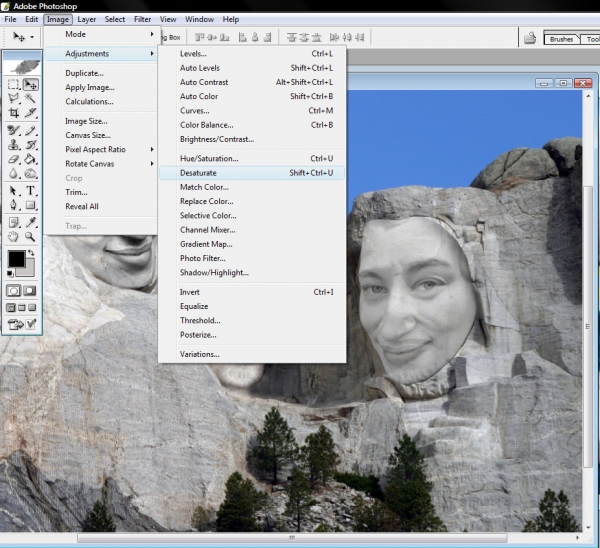Switch to Full Screen Mode
The width and height of the screenshot is (600, 548).
tap(32, 308)
